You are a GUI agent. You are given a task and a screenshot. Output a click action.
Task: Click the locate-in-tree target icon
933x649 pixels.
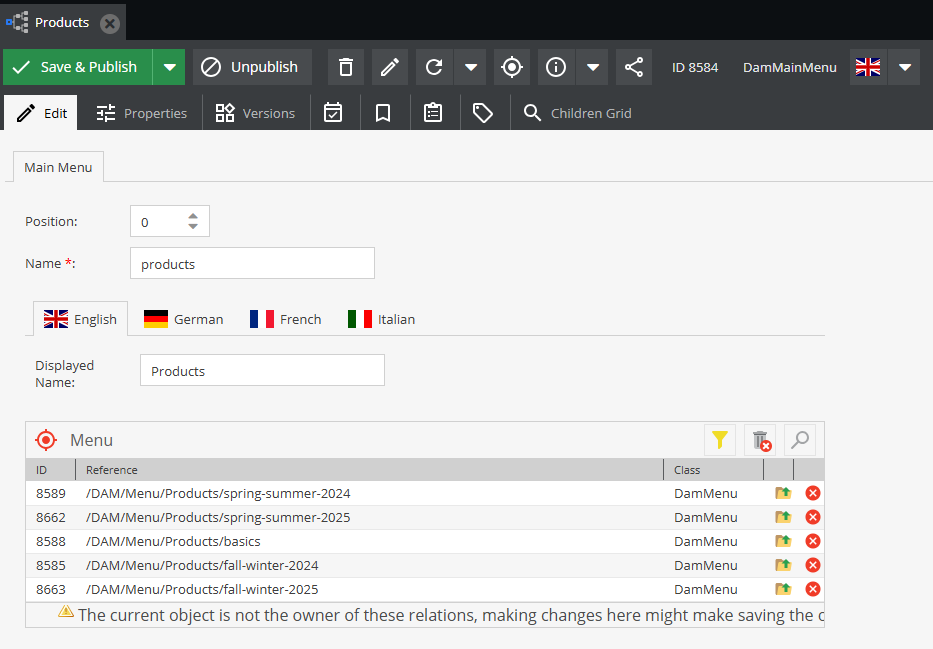[512, 67]
